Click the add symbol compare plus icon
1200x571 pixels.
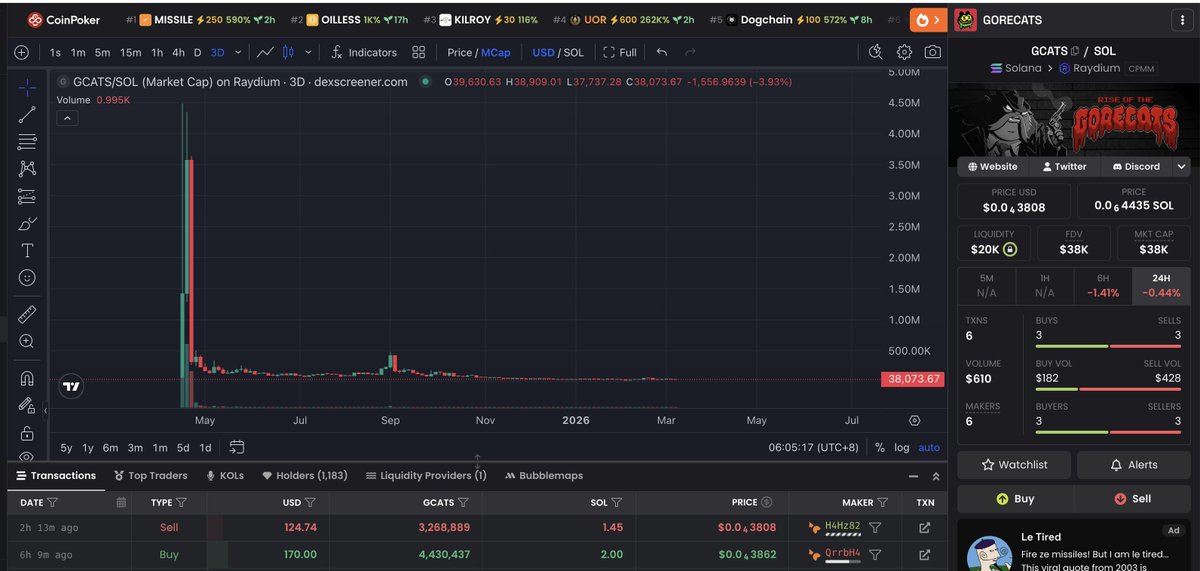point(22,52)
